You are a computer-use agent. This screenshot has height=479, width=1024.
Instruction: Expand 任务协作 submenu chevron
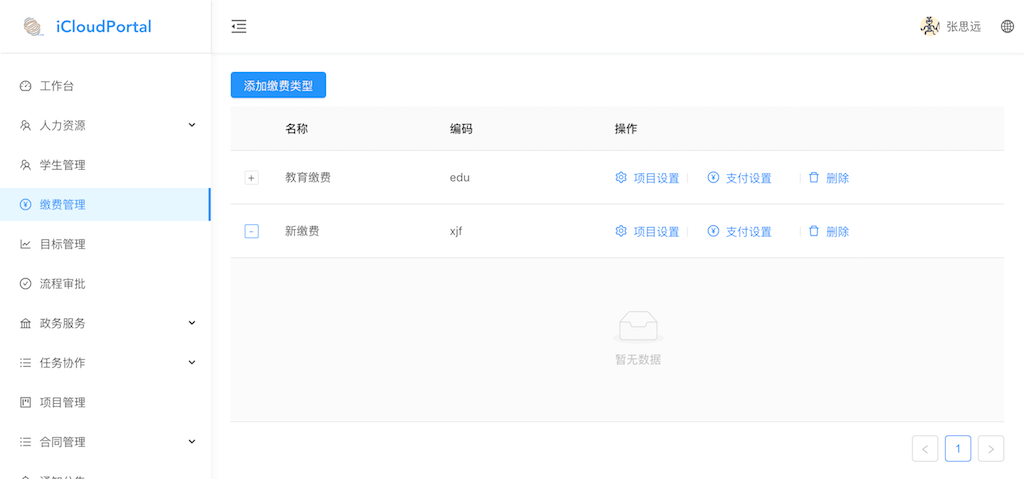(192, 362)
